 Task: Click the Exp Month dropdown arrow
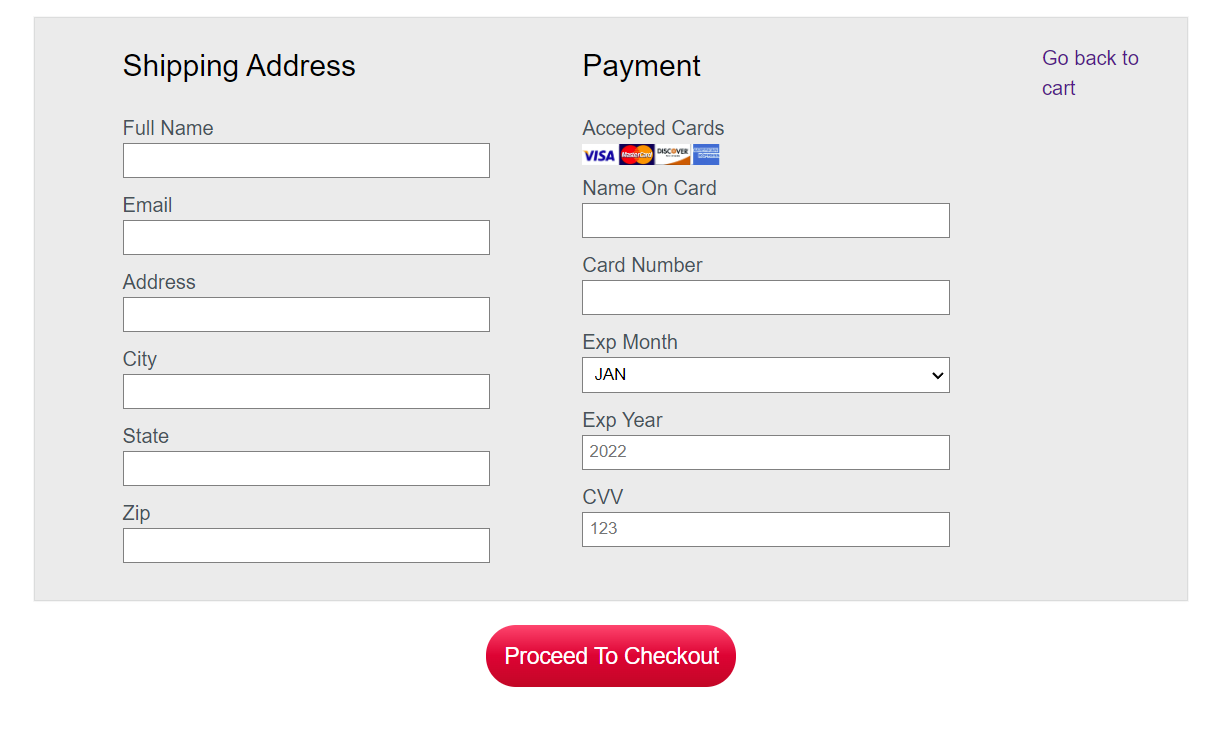pos(936,374)
